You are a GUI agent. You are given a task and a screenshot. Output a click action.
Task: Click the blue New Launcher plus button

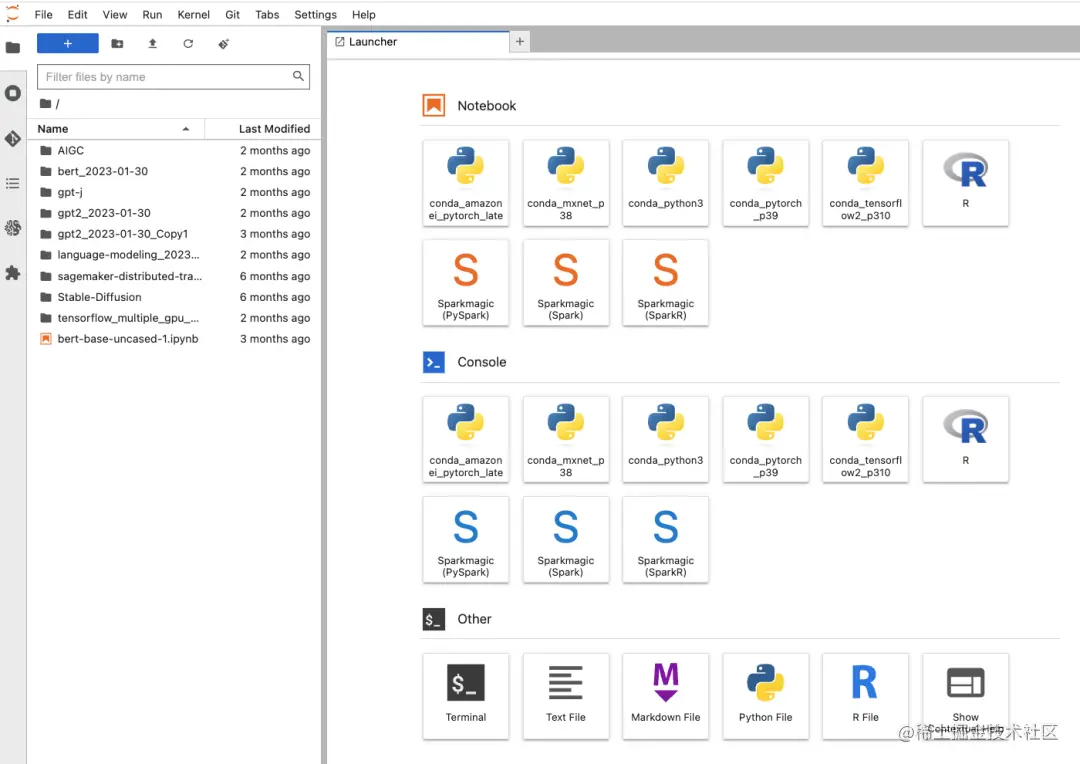coord(68,43)
